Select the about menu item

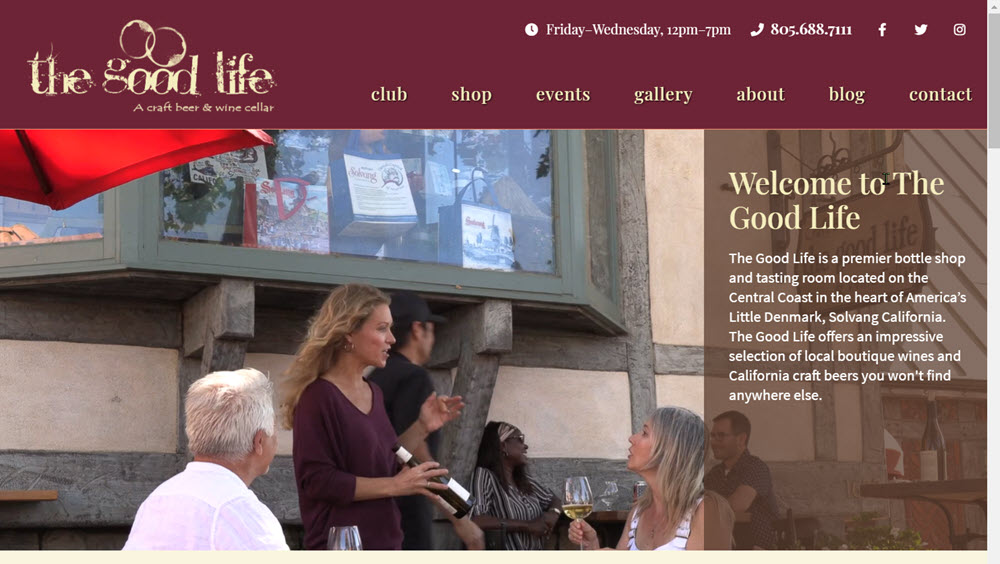(x=760, y=94)
